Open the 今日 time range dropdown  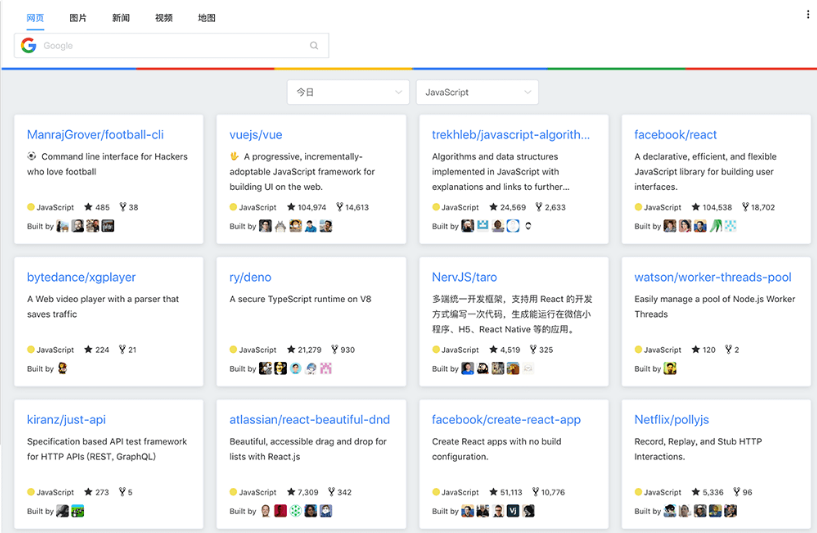(x=348, y=92)
